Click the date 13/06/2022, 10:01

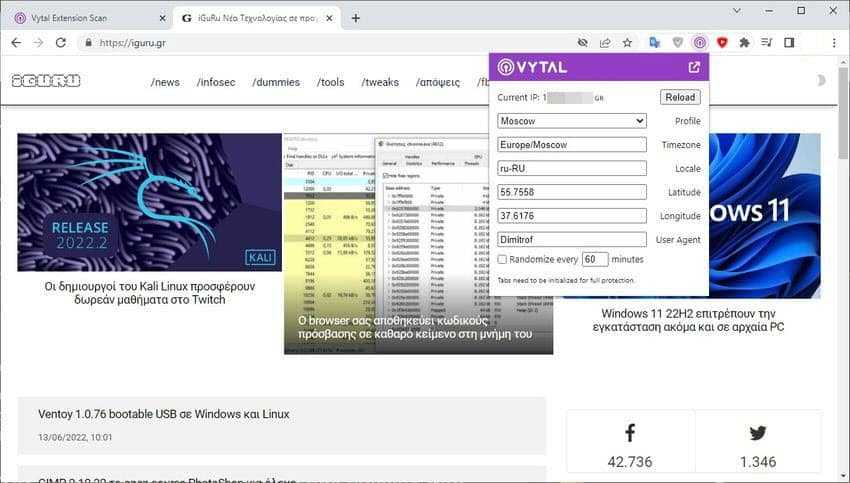coord(75,437)
